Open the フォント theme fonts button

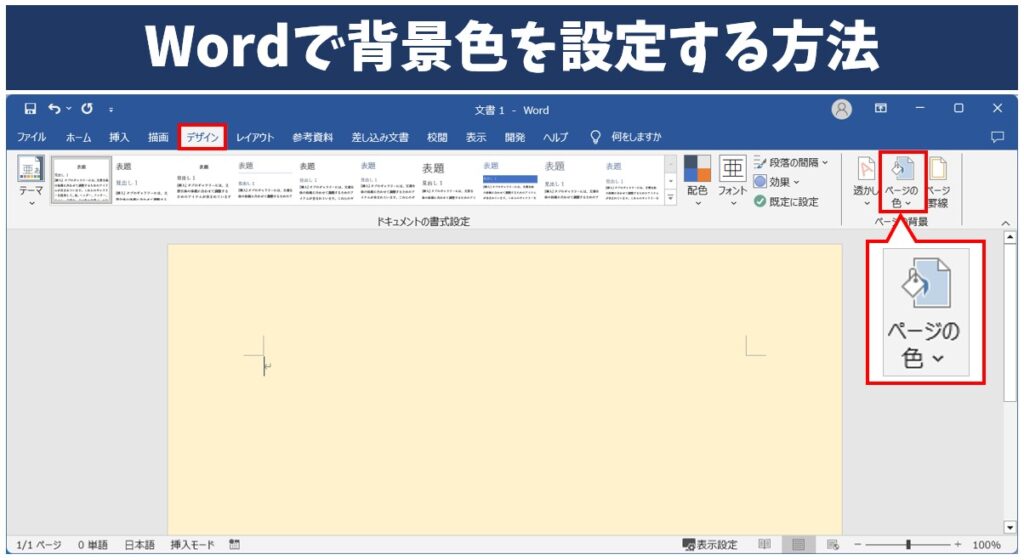click(732, 181)
